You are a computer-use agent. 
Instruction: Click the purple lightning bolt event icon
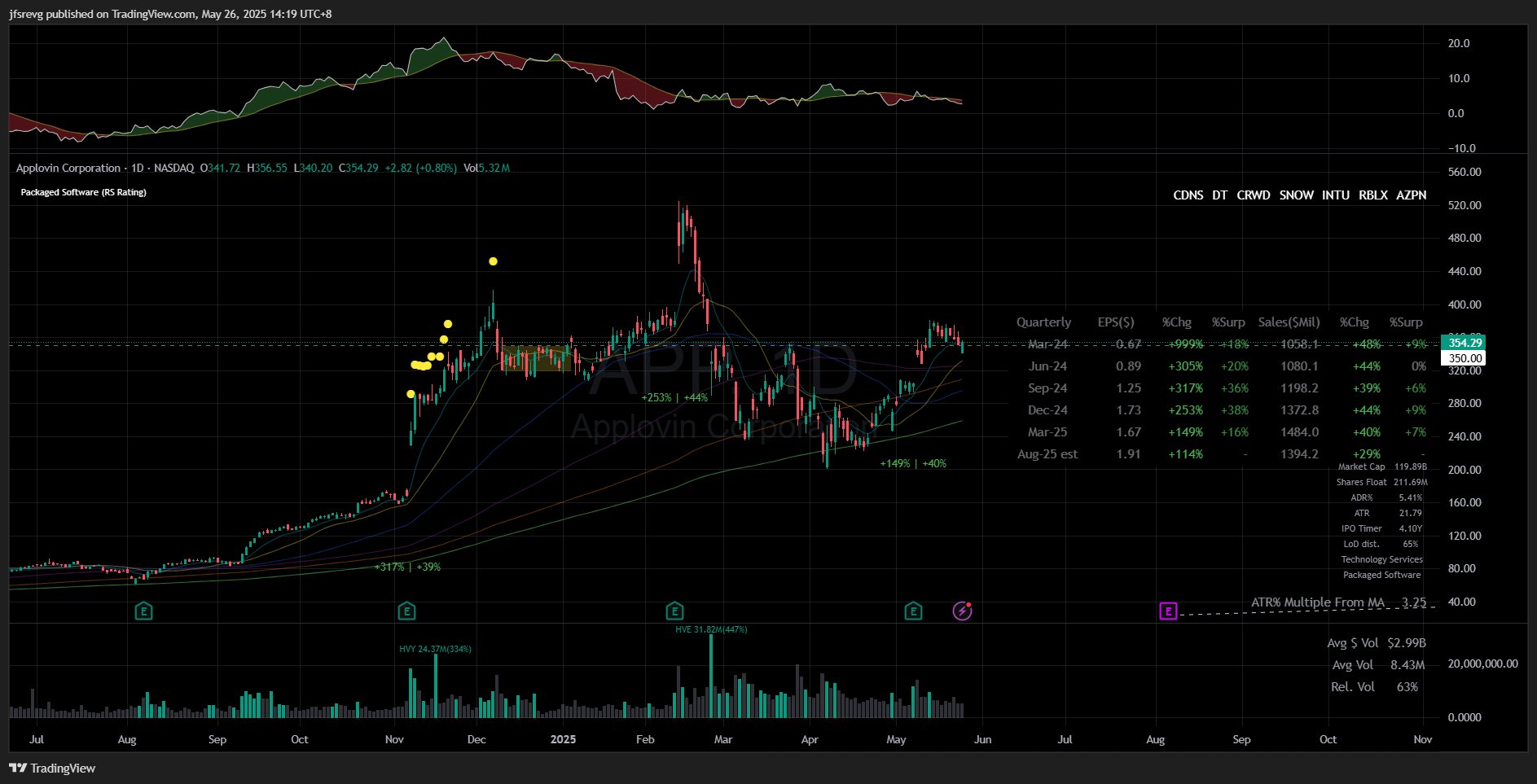963,611
